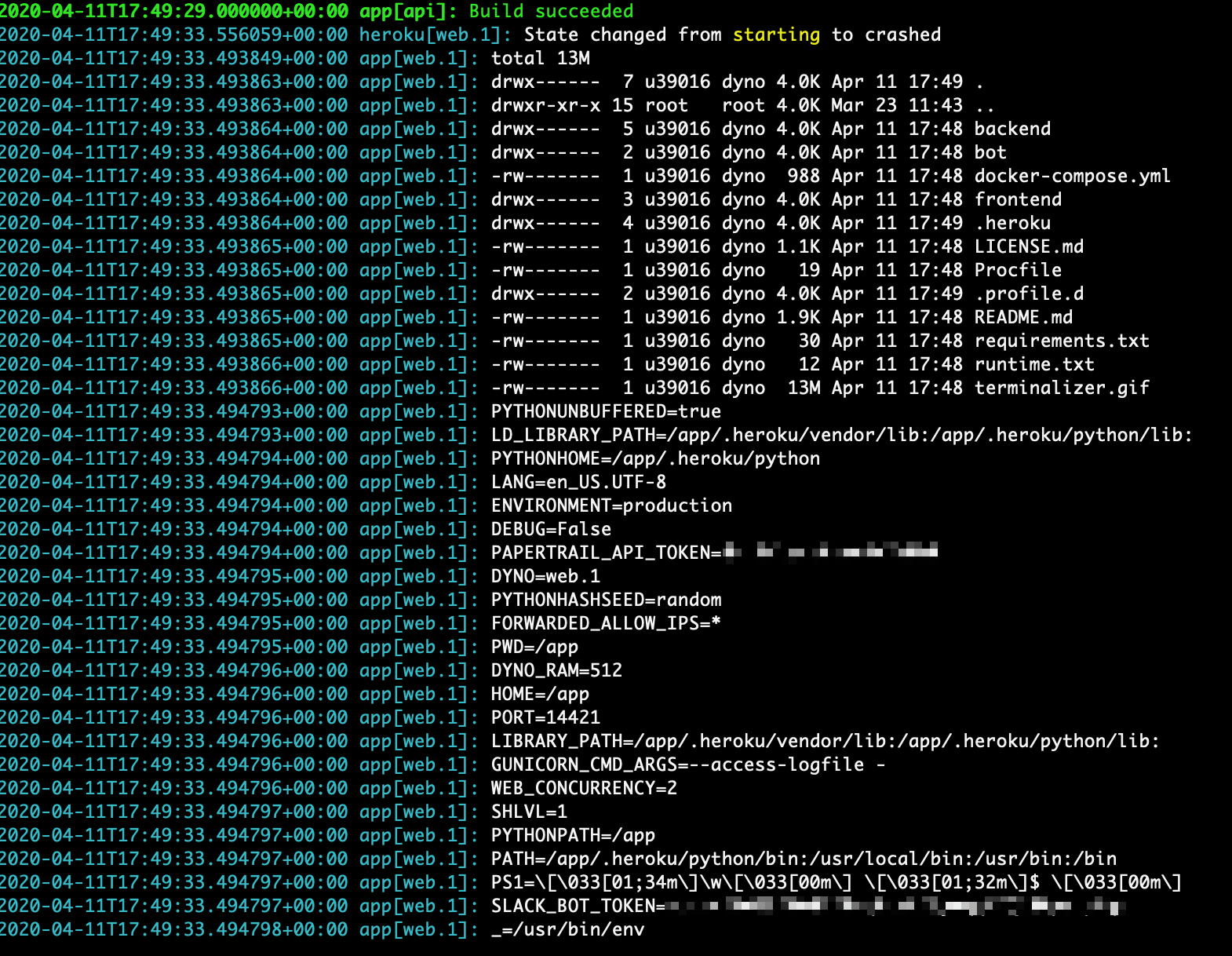This screenshot has width=1232, height=956.
Task: Click the 'backend' directory name
Action: click(x=1012, y=129)
